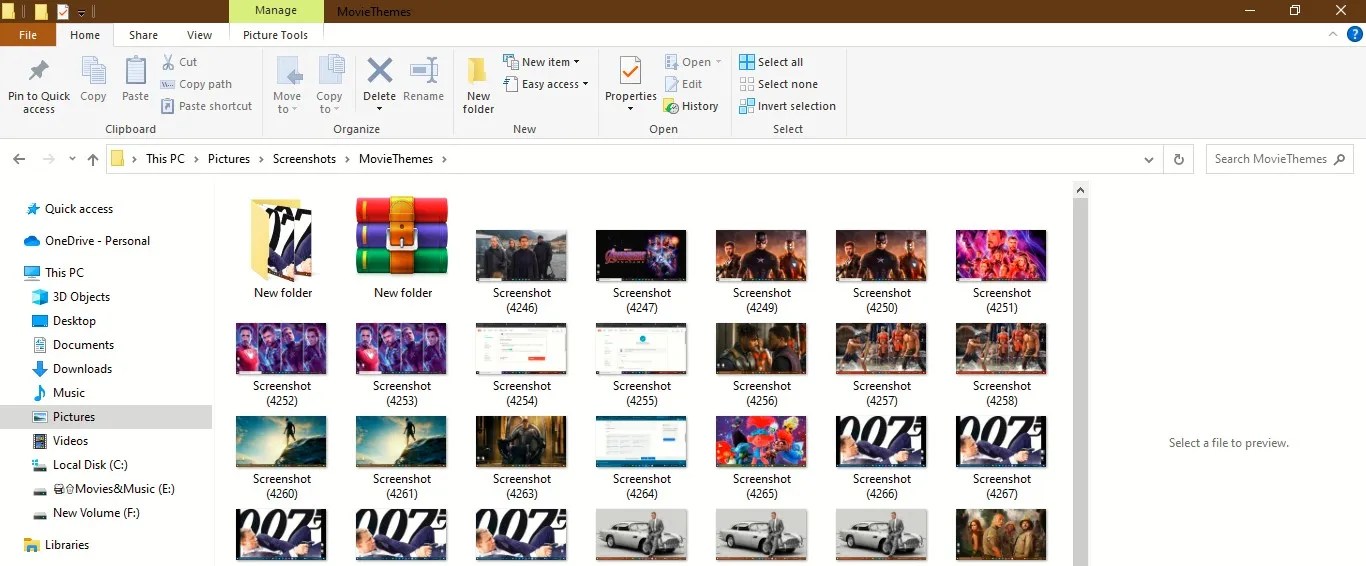Click the Properties checkmark icon
This screenshot has width=1366, height=566.
click(x=630, y=72)
